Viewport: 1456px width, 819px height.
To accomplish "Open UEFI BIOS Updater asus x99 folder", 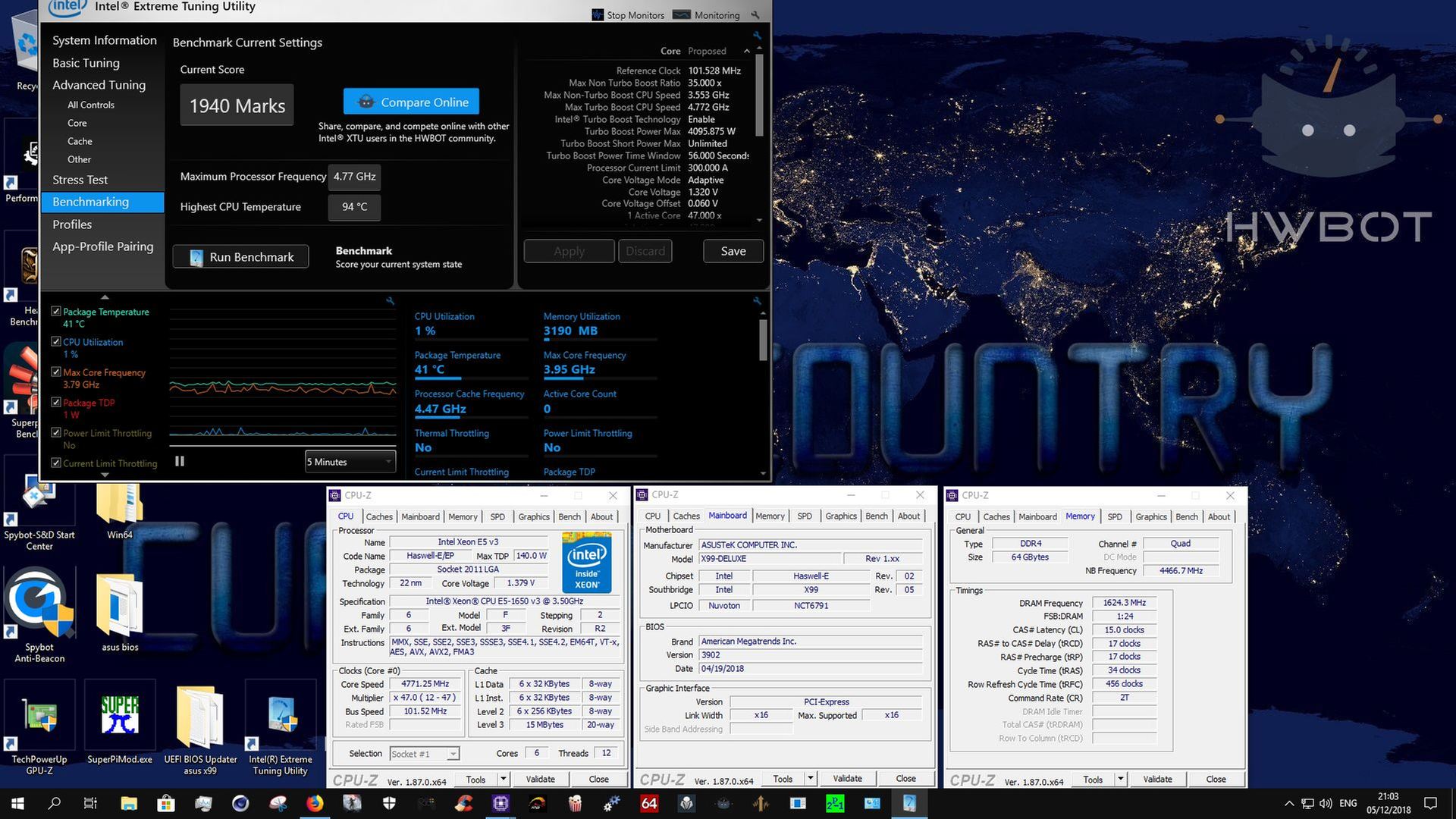I will (200, 730).
